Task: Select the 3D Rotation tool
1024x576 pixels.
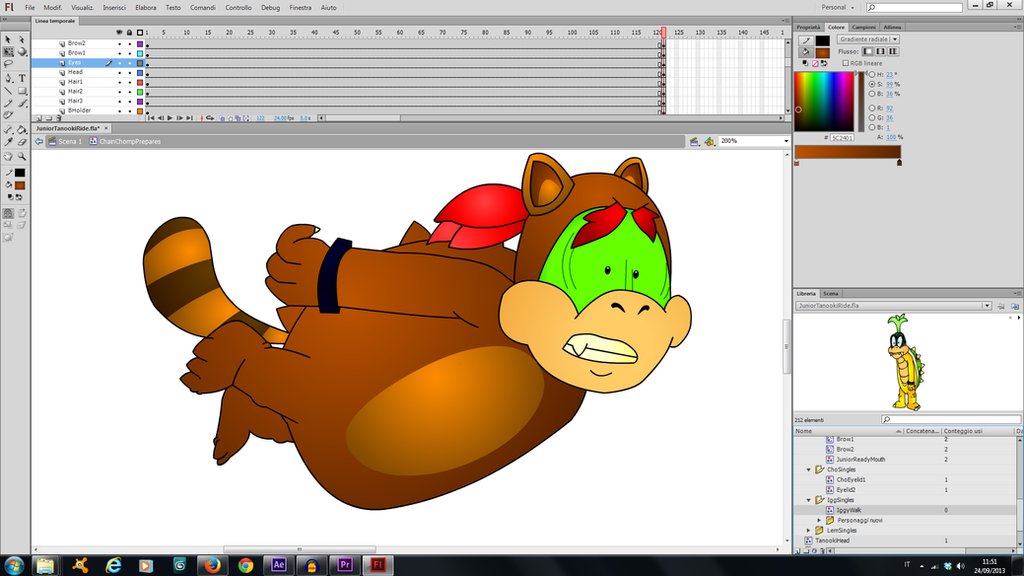Action: click(x=22, y=52)
